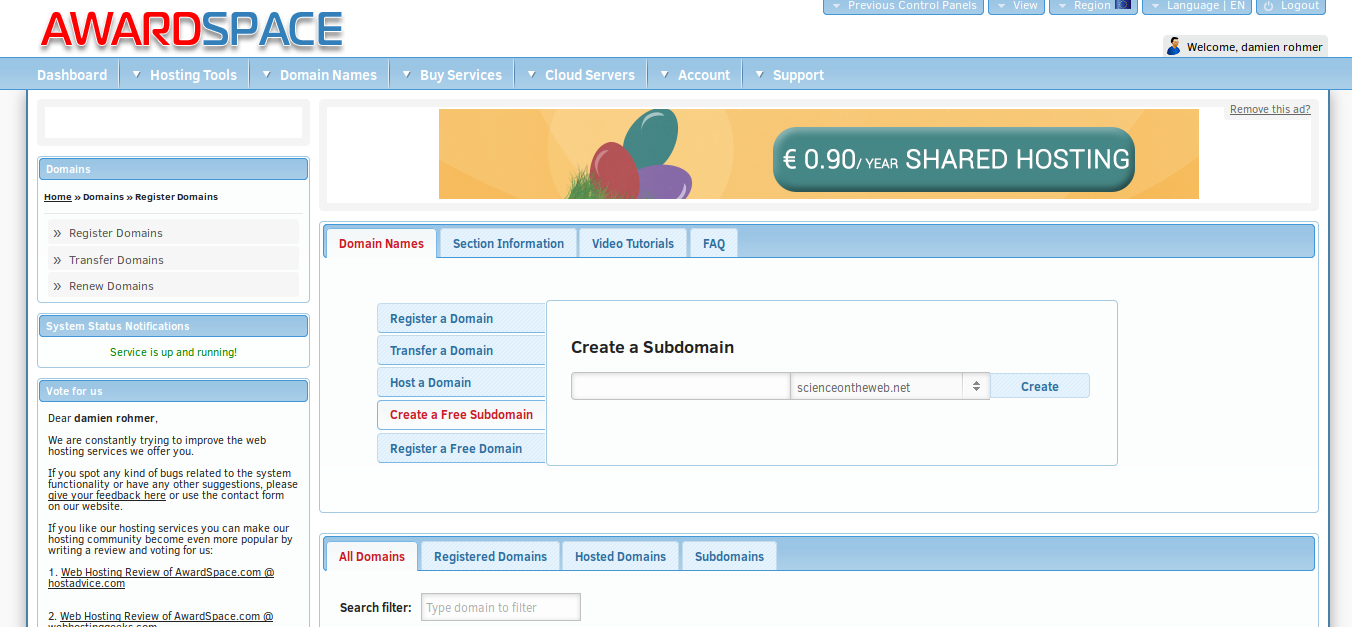Image resolution: width=1352 pixels, height=627 pixels.
Task: Switch to the Video Tutorials tab
Action: coord(633,243)
